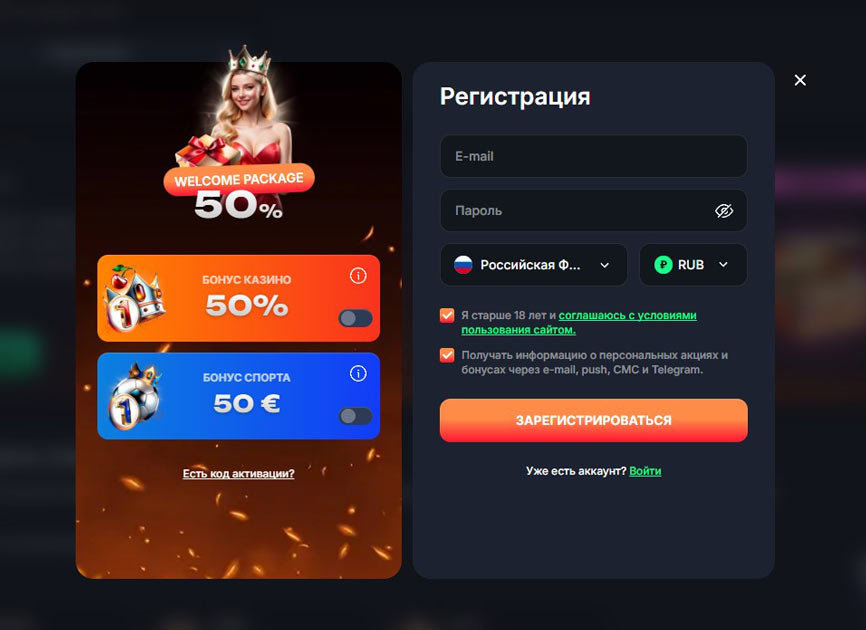Image resolution: width=866 pixels, height=630 pixels.
Task: Open the site terms of use link
Action: [579, 322]
